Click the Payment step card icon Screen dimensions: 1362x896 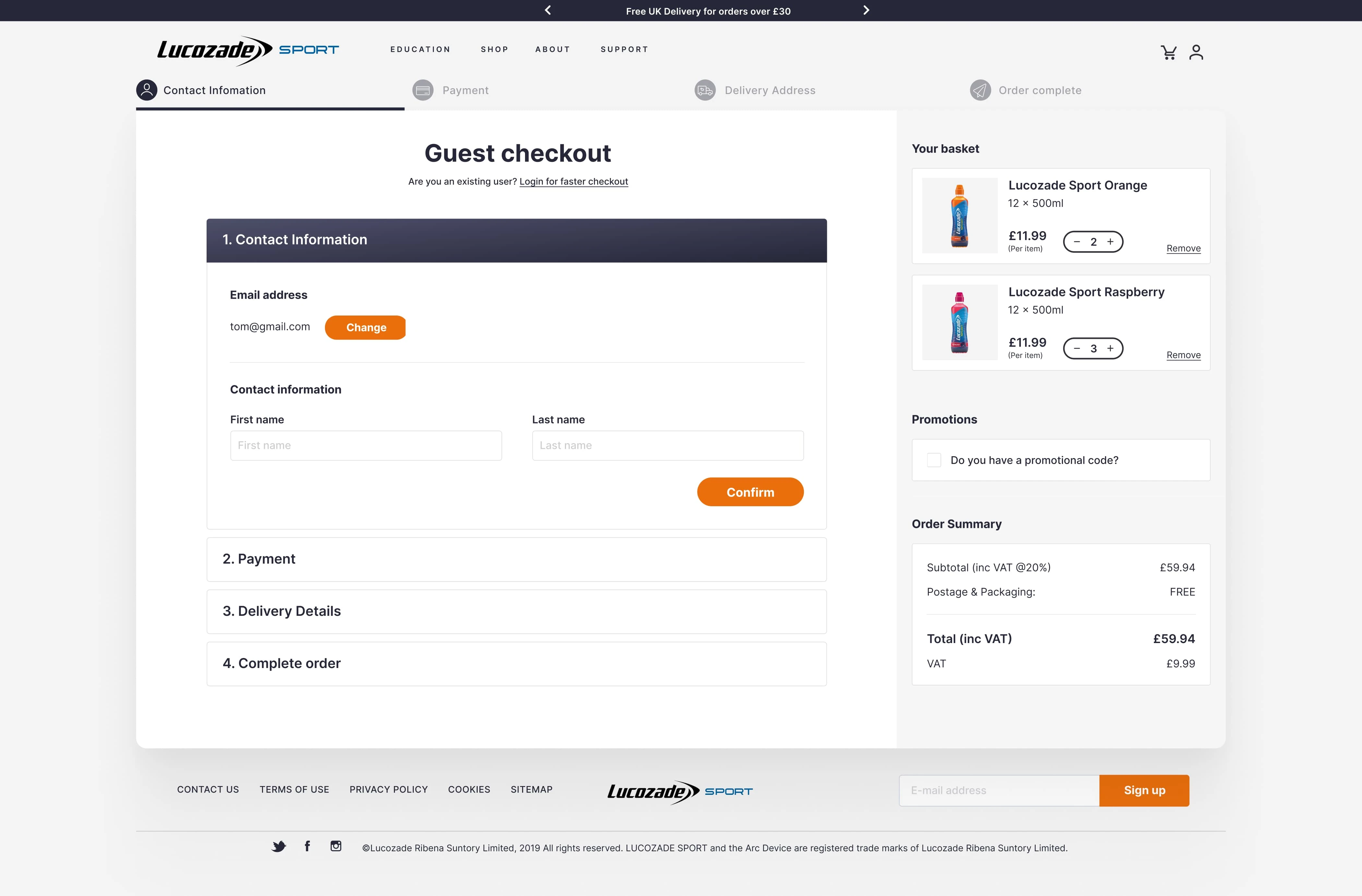(x=423, y=90)
